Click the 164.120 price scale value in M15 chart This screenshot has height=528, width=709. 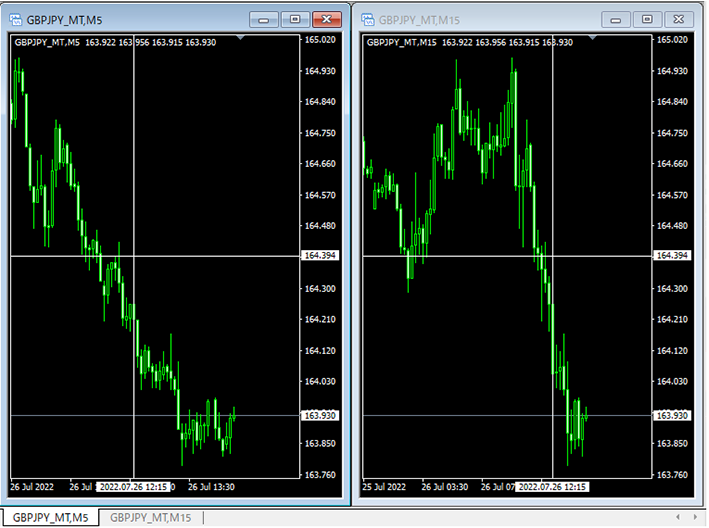pyautogui.click(x=672, y=350)
